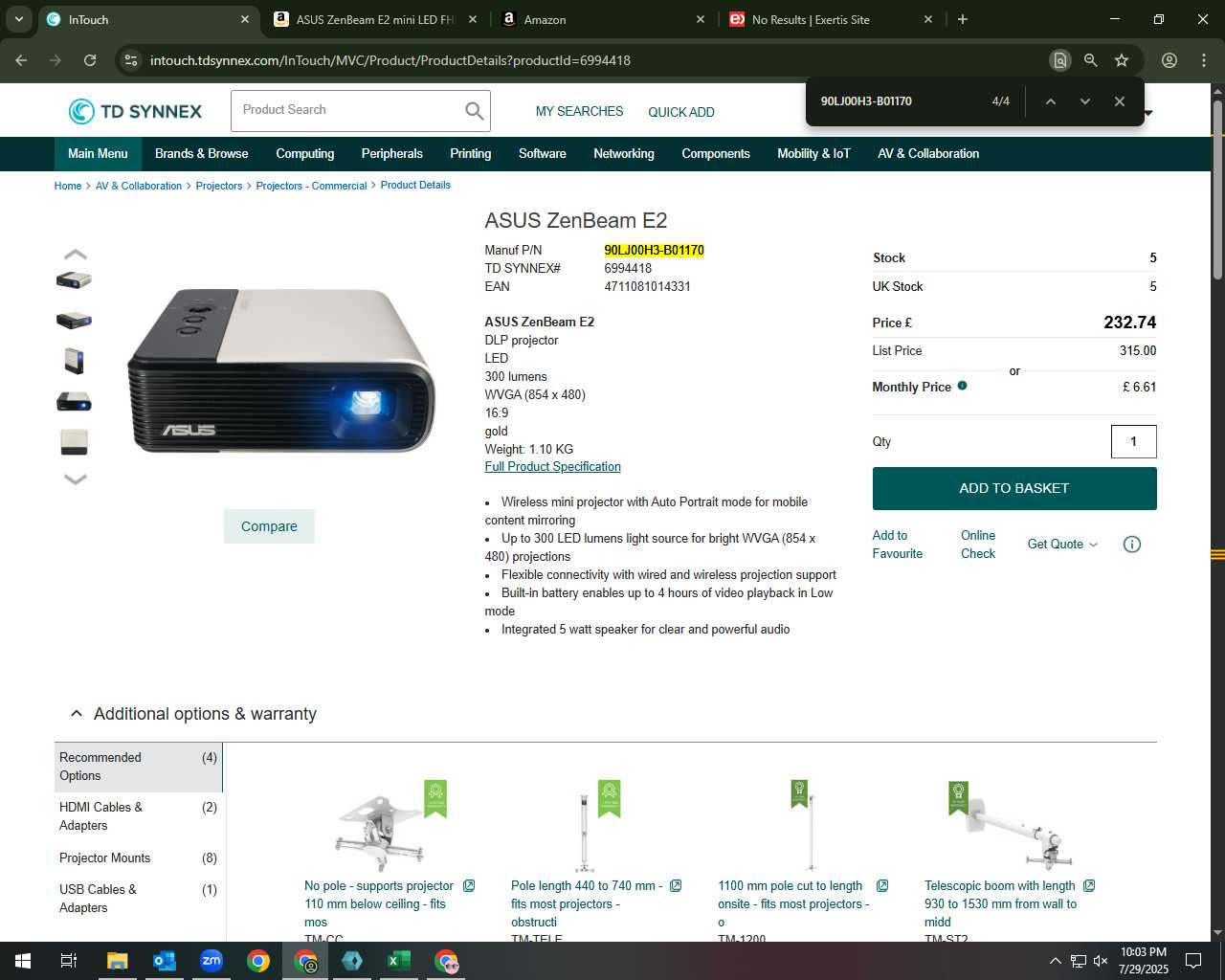Click the Product Search magnifier icon
This screenshot has width=1225, height=980.
(474, 111)
